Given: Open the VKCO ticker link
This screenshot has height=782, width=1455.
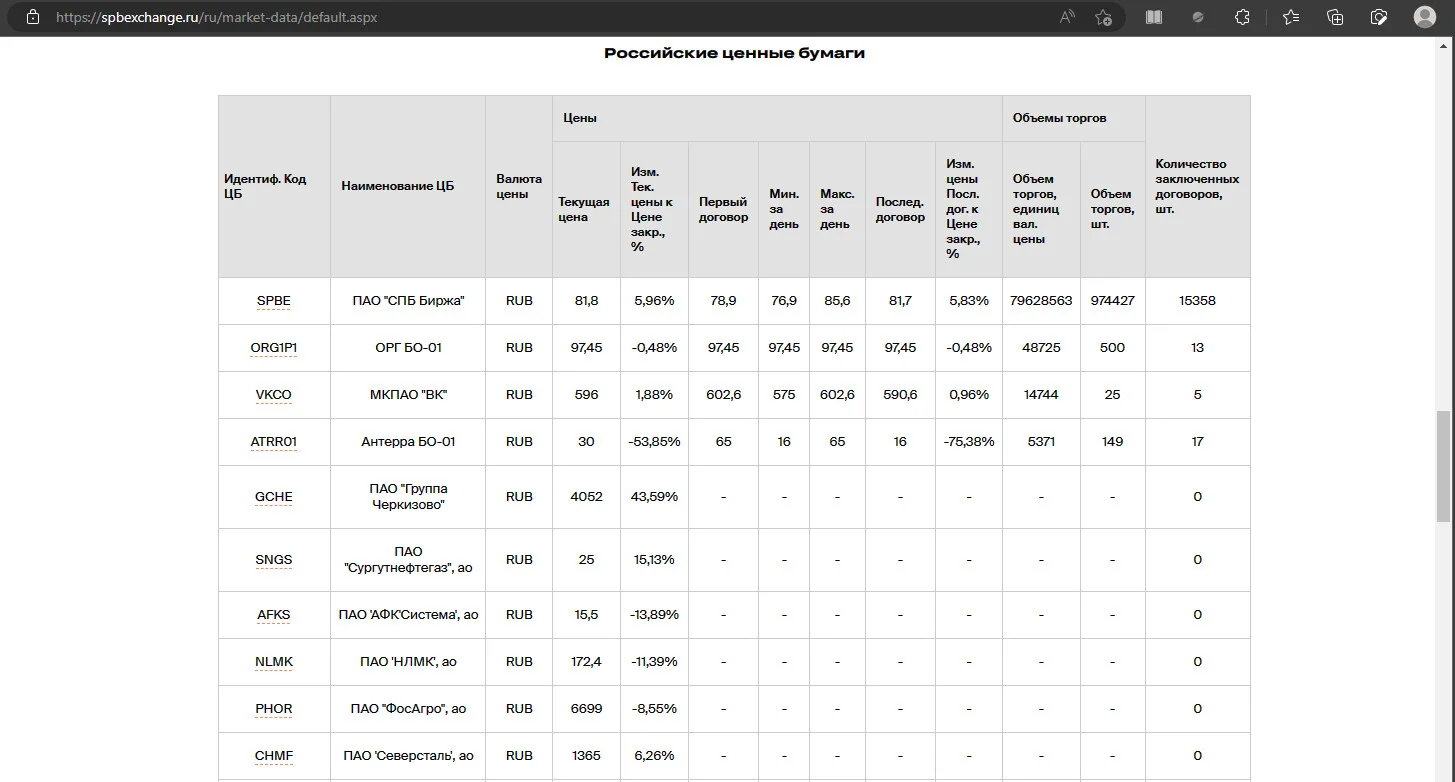Looking at the screenshot, I should (x=274, y=394).
